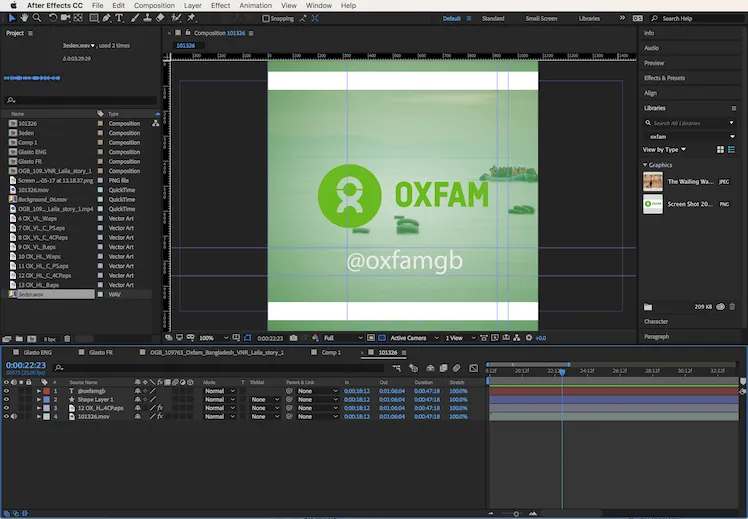Open the Full resolution dropdown
Image resolution: width=748 pixels, height=519 pixels.
[343, 338]
